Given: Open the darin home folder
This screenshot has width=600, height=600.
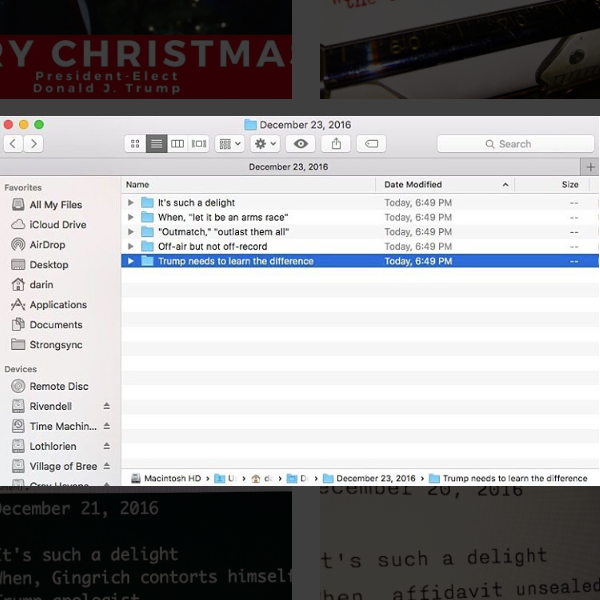Looking at the screenshot, I should pyautogui.click(x=41, y=285).
